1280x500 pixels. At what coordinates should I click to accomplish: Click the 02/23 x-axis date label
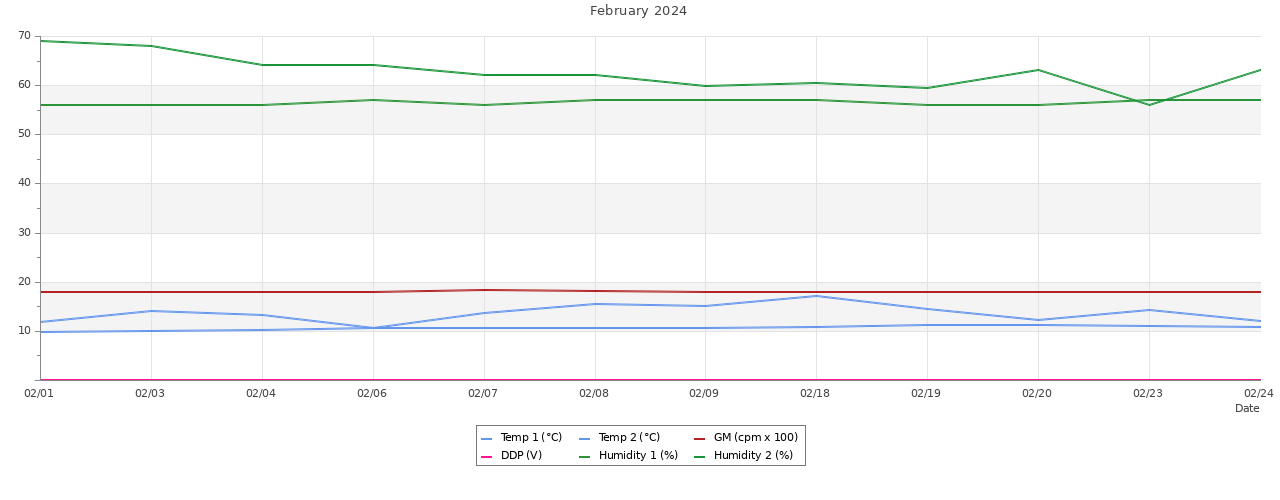tap(1148, 394)
